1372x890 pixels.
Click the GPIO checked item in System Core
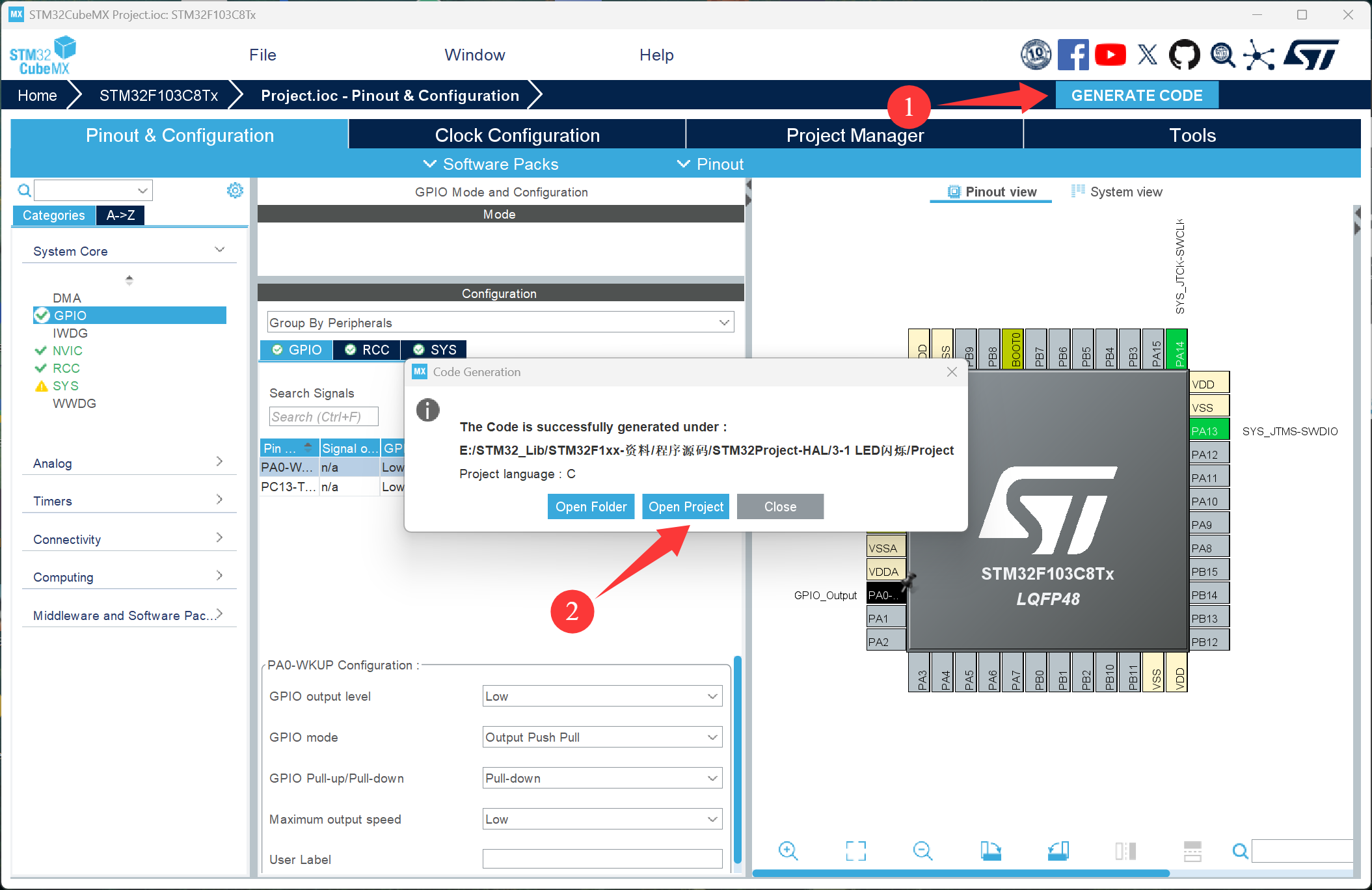click(x=70, y=316)
